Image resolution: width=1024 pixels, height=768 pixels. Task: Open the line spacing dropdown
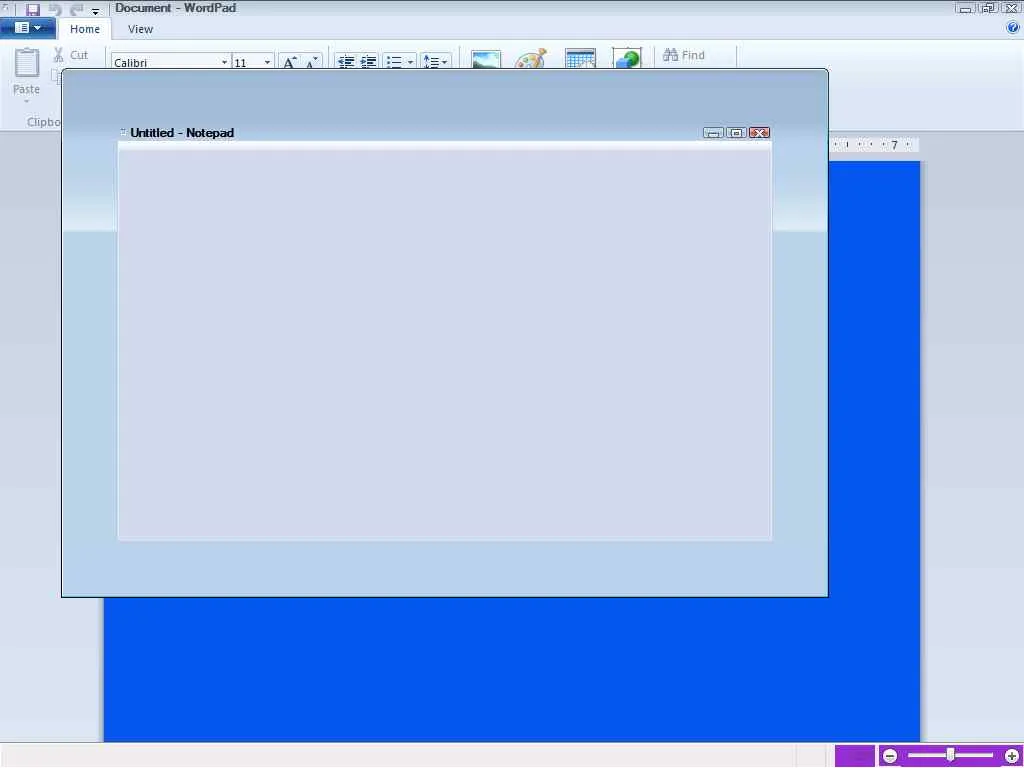(436, 61)
